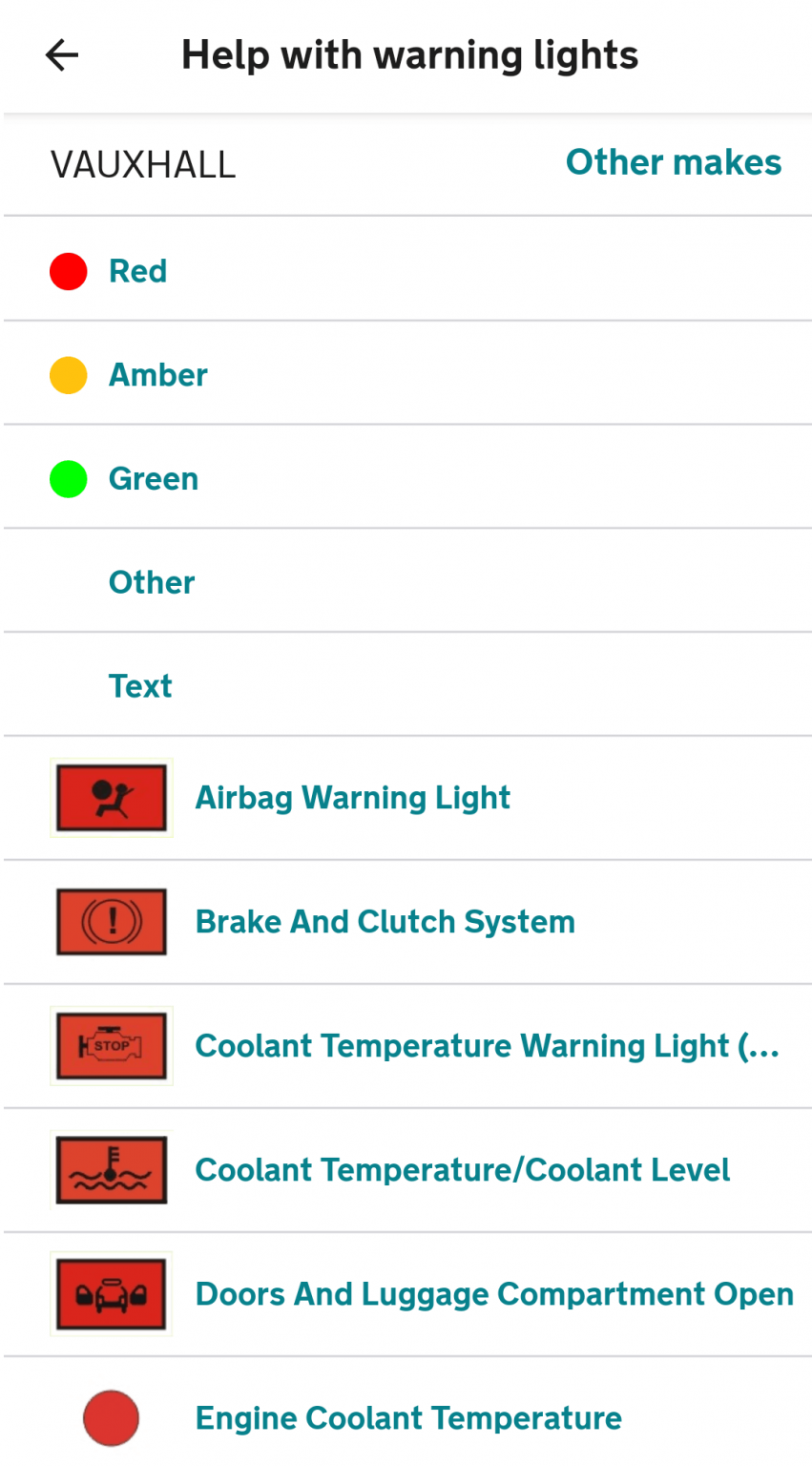812x1466 pixels.
Task: Tap the back arrow icon
Action: [x=62, y=55]
